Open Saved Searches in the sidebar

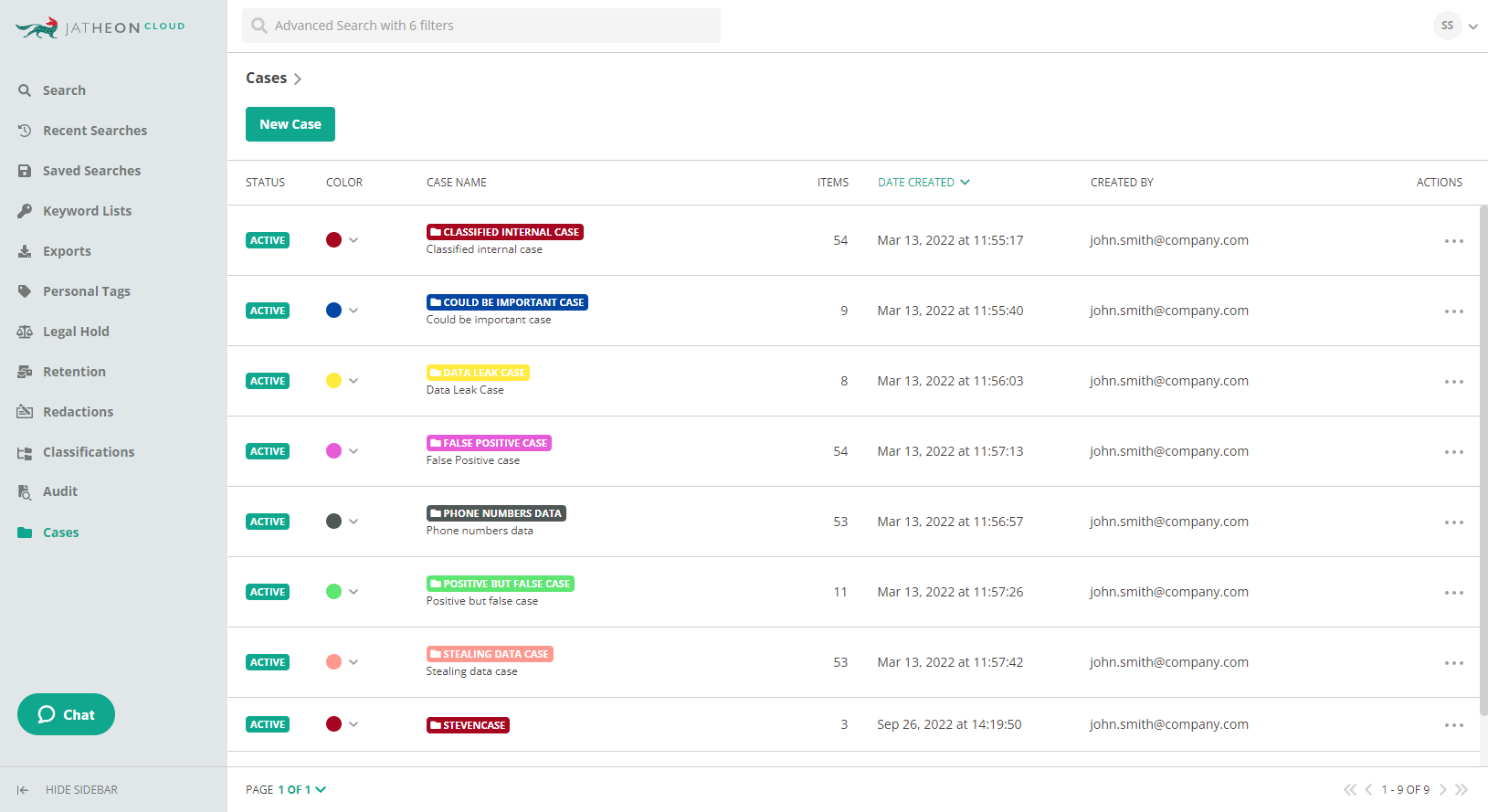pyautogui.click(x=91, y=171)
